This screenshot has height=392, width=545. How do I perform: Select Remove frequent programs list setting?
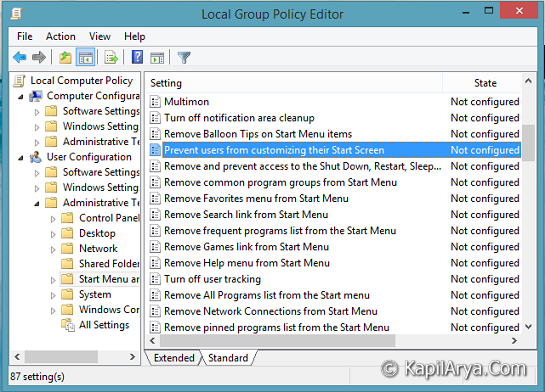coord(335,231)
